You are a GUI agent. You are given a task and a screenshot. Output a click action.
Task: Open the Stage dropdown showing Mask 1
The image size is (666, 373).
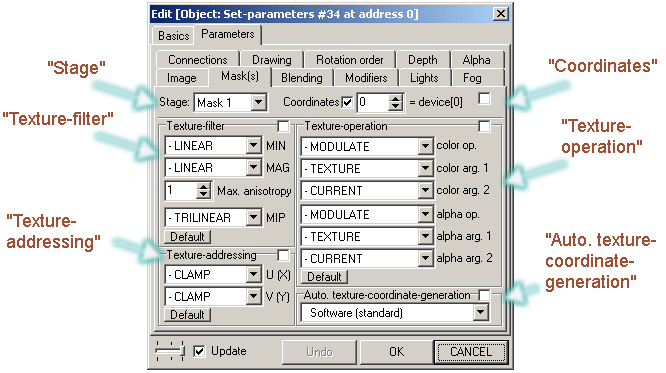[231, 102]
